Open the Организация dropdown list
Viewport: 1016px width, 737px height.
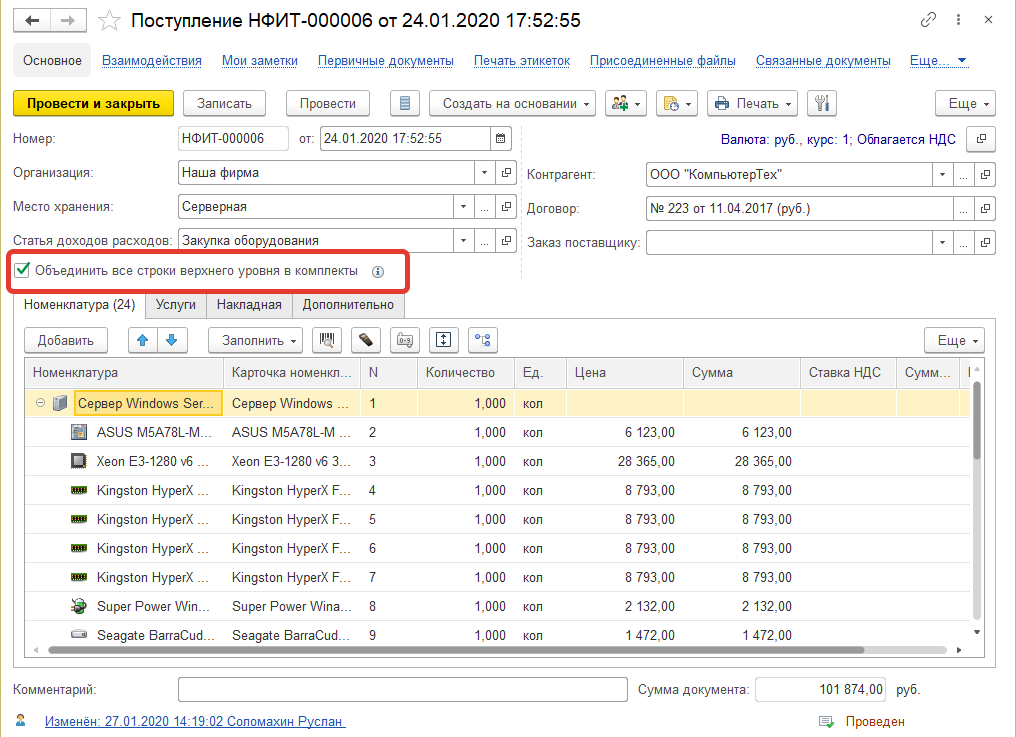[485, 173]
